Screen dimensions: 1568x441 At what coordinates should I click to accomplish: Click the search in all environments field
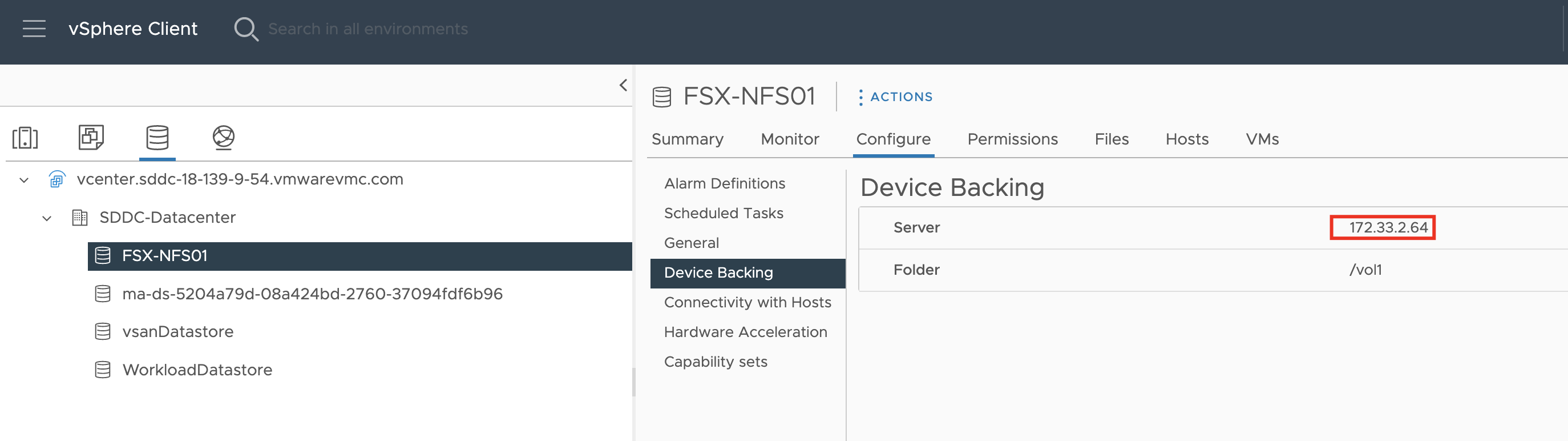368,29
